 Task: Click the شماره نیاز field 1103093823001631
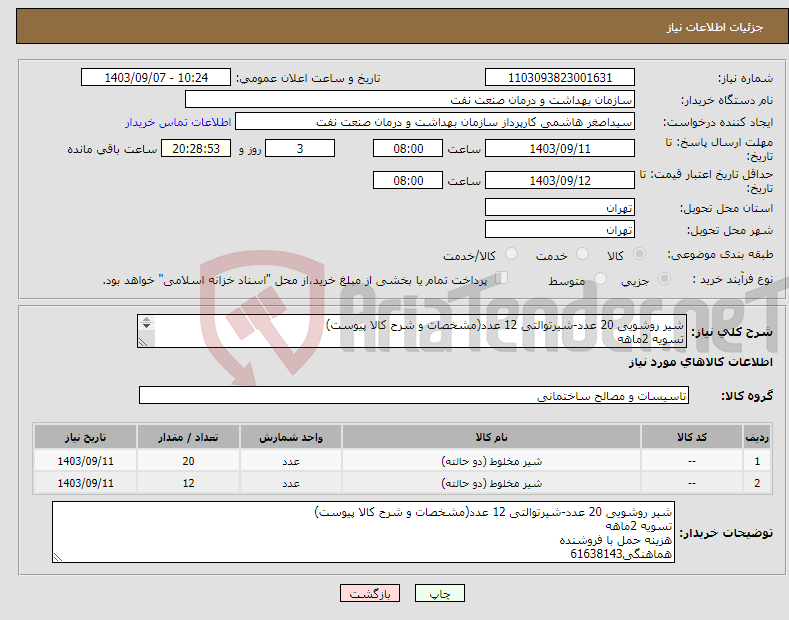pos(560,78)
